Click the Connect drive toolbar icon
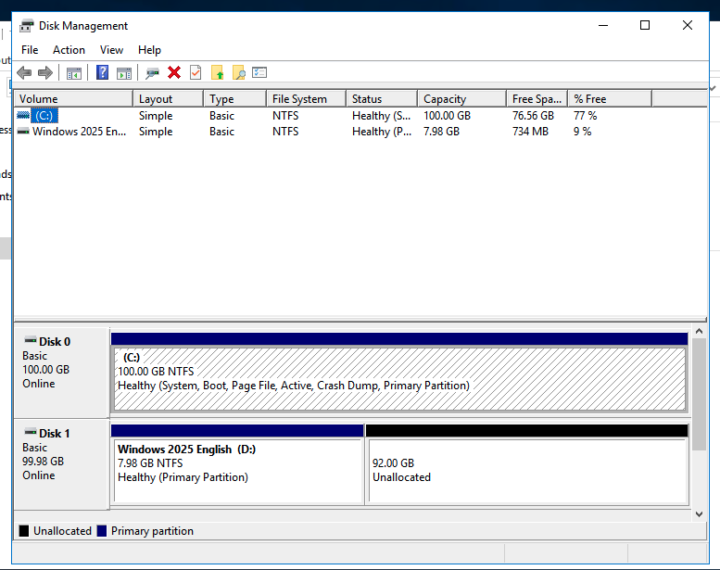720x570 pixels. (152, 73)
